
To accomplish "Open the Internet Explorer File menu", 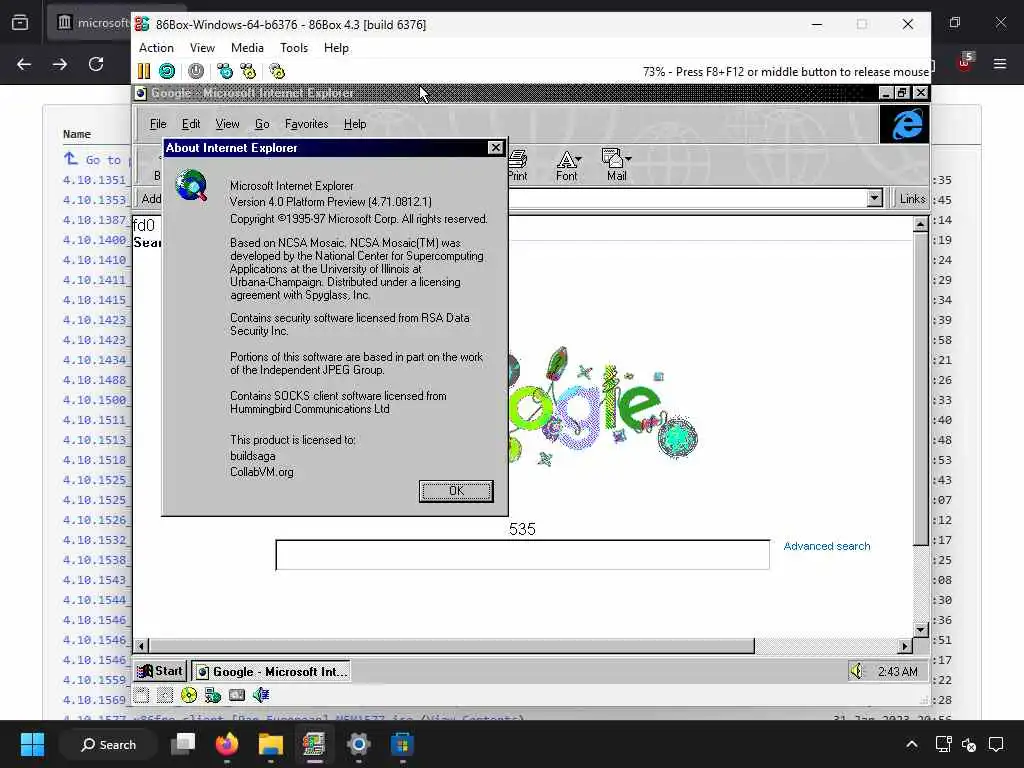I will click(x=158, y=123).
